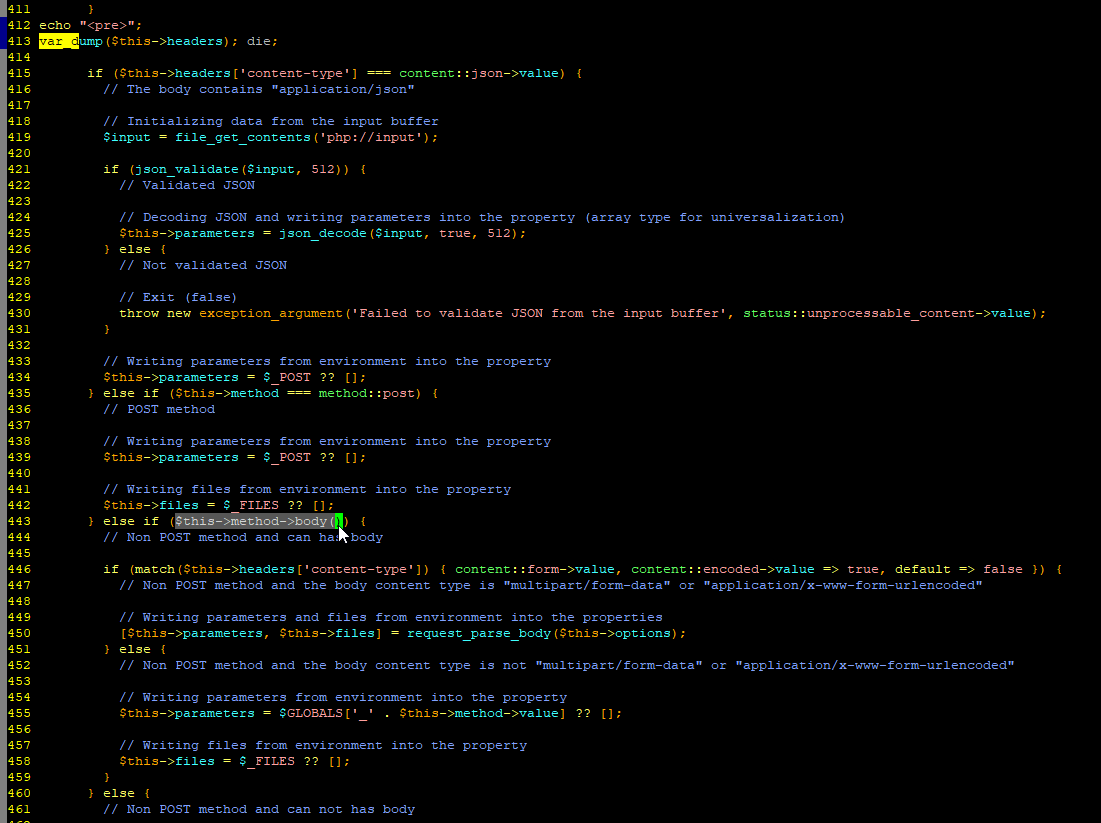Click the echo keyword on line 412
Image resolution: width=1101 pixels, height=823 pixels.
pos(55,25)
